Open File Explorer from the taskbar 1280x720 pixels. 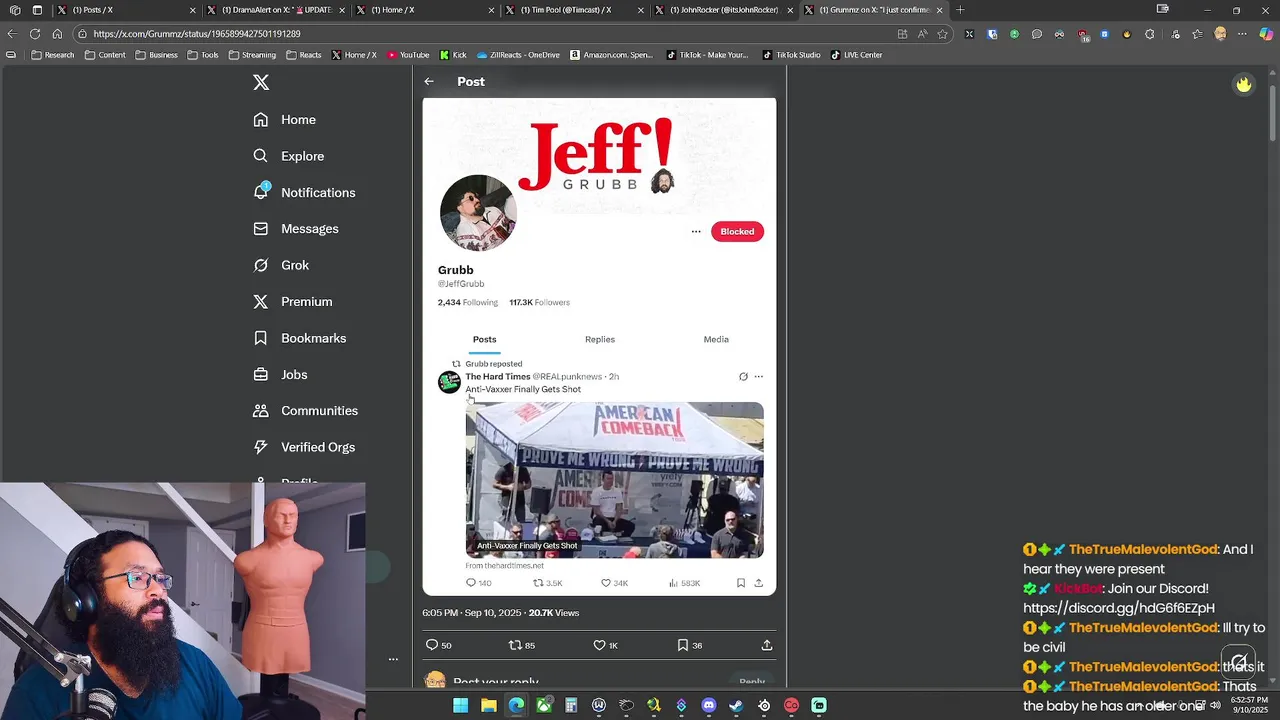point(489,706)
